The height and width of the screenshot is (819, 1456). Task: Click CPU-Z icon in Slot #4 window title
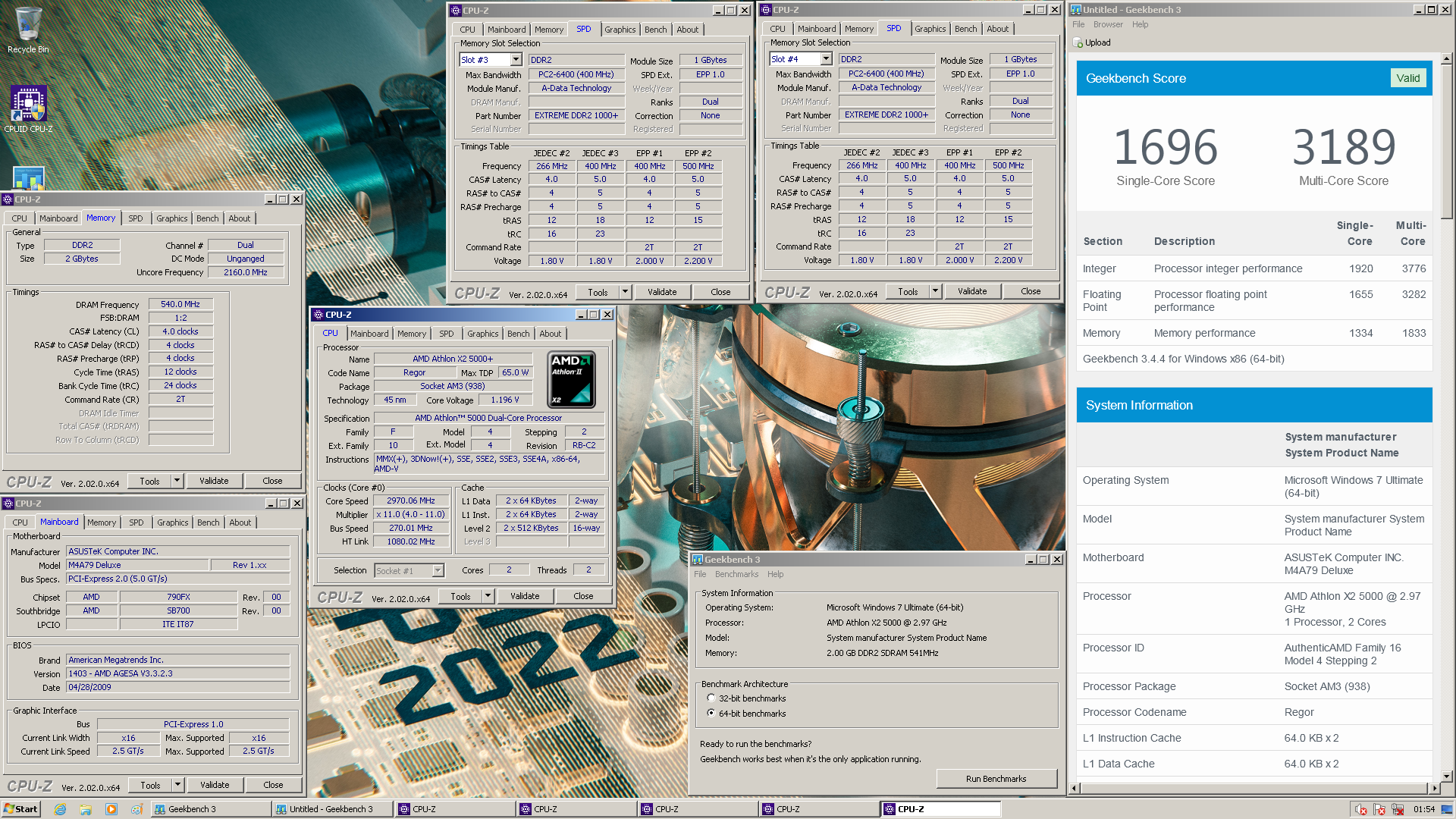765,10
